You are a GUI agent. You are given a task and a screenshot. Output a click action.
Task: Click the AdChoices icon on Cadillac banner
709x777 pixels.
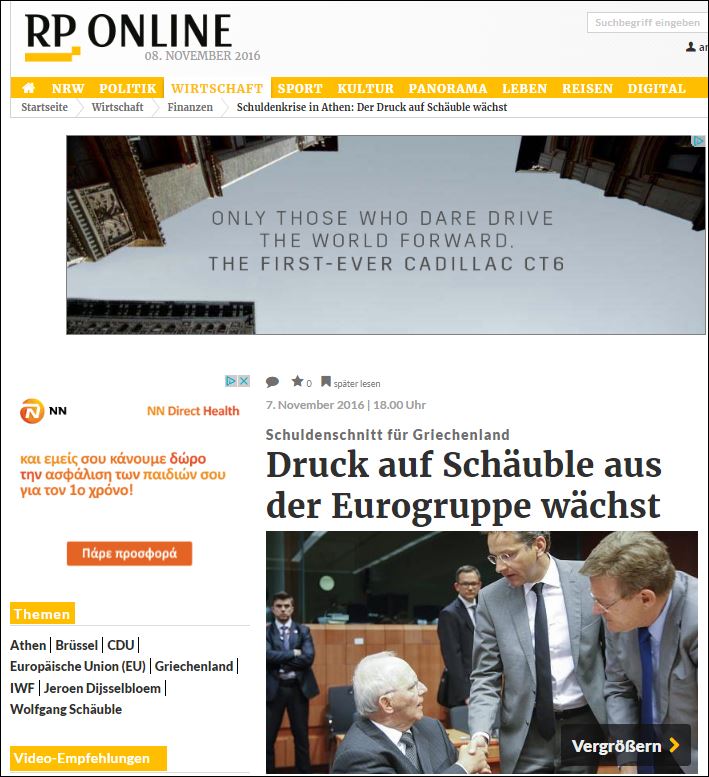(699, 141)
